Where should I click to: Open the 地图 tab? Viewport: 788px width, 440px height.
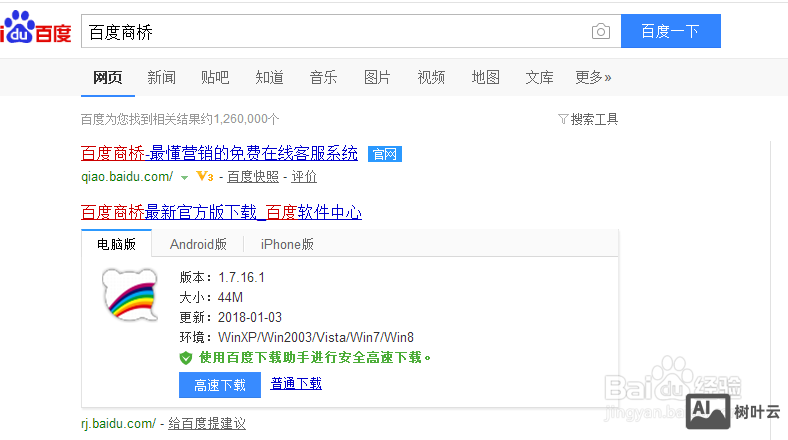[485, 77]
